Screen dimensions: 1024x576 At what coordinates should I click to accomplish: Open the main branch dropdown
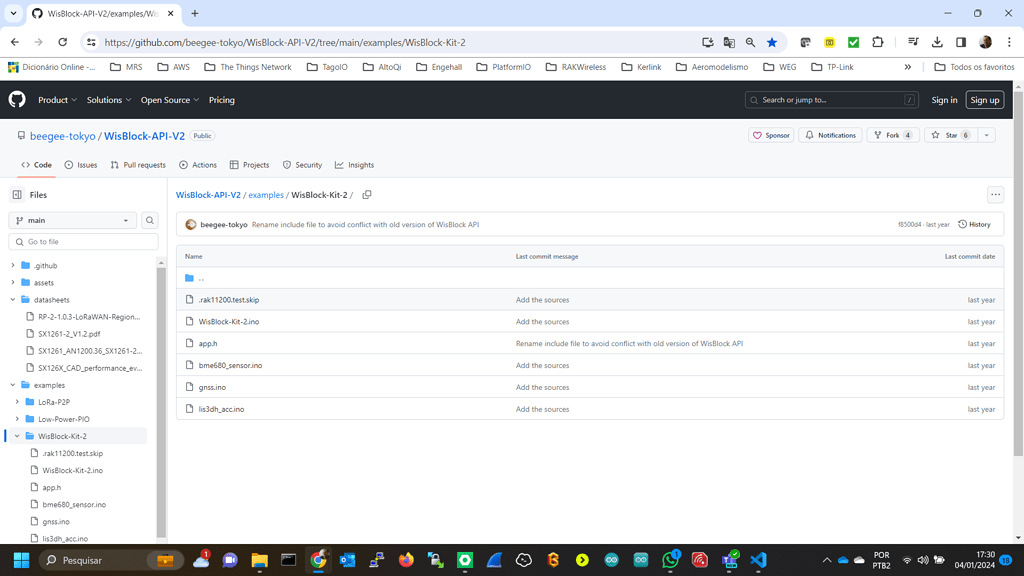click(72, 220)
